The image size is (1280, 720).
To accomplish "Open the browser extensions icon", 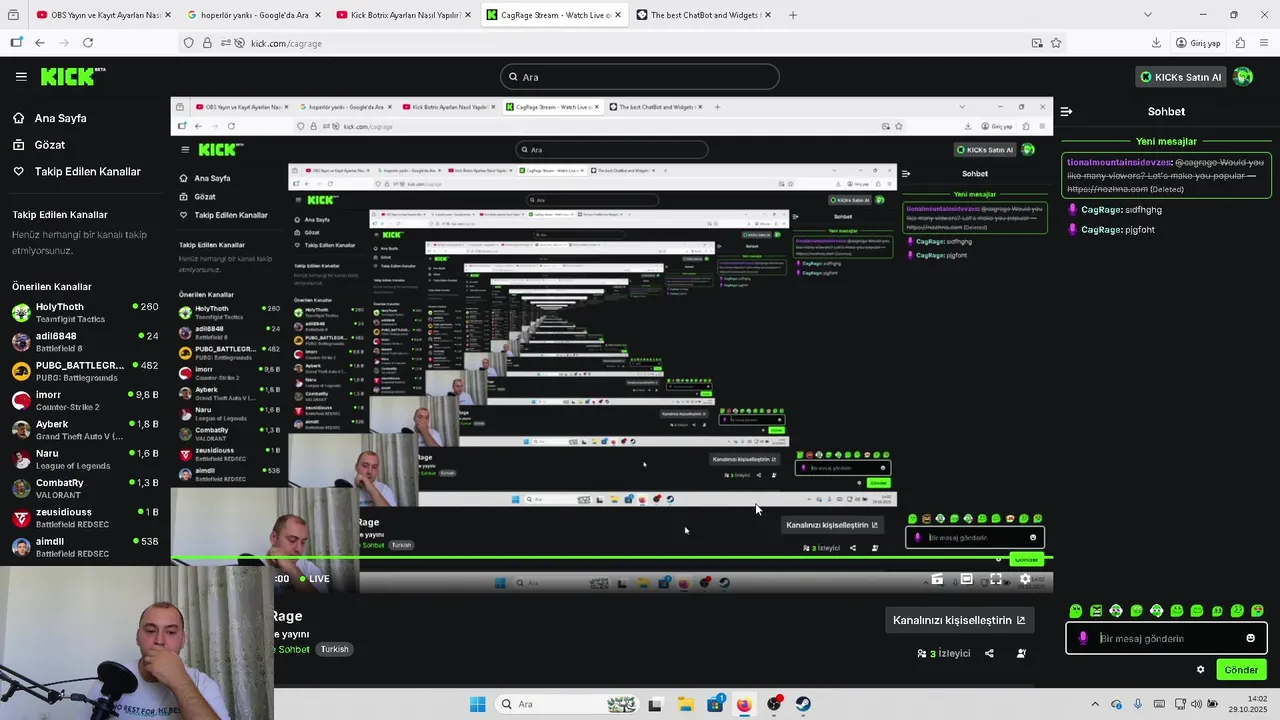I will pyautogui.click(x=1240, y=43).
